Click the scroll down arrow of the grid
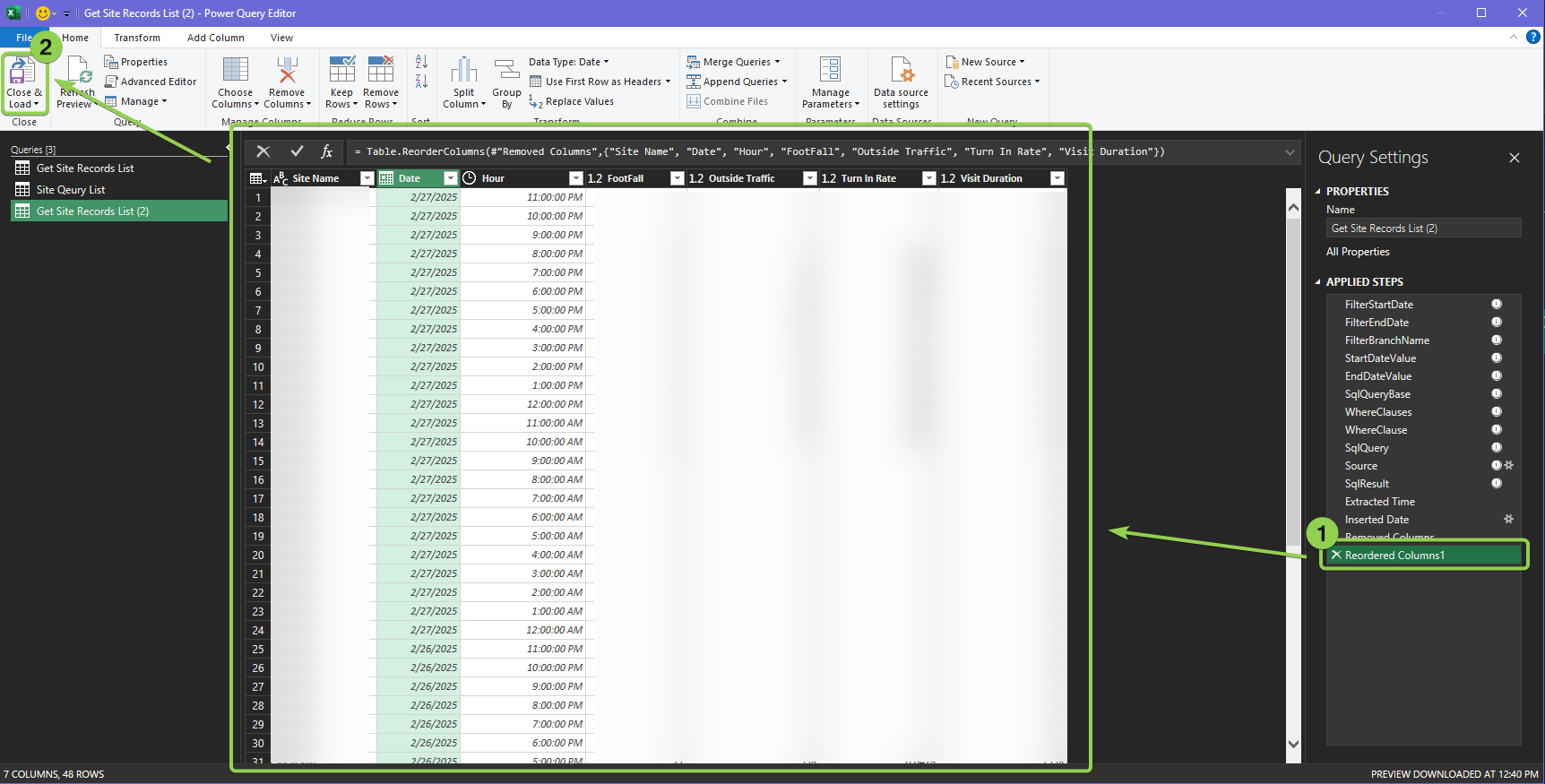 point(1293,743)
